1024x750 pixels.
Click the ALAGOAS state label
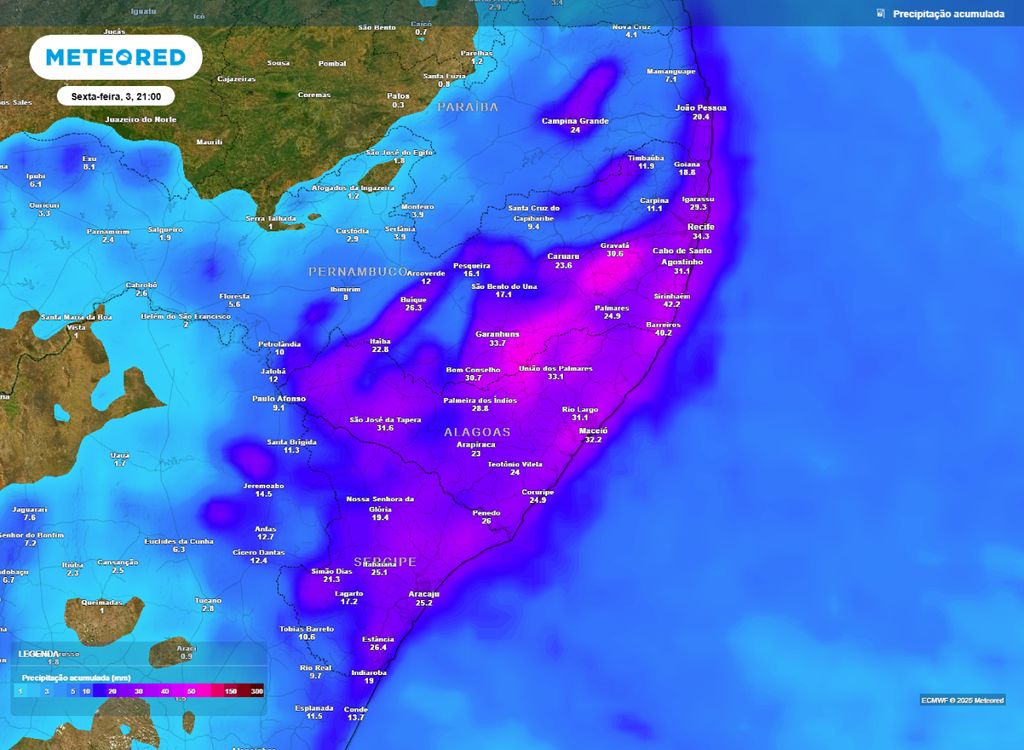point(475,432)
